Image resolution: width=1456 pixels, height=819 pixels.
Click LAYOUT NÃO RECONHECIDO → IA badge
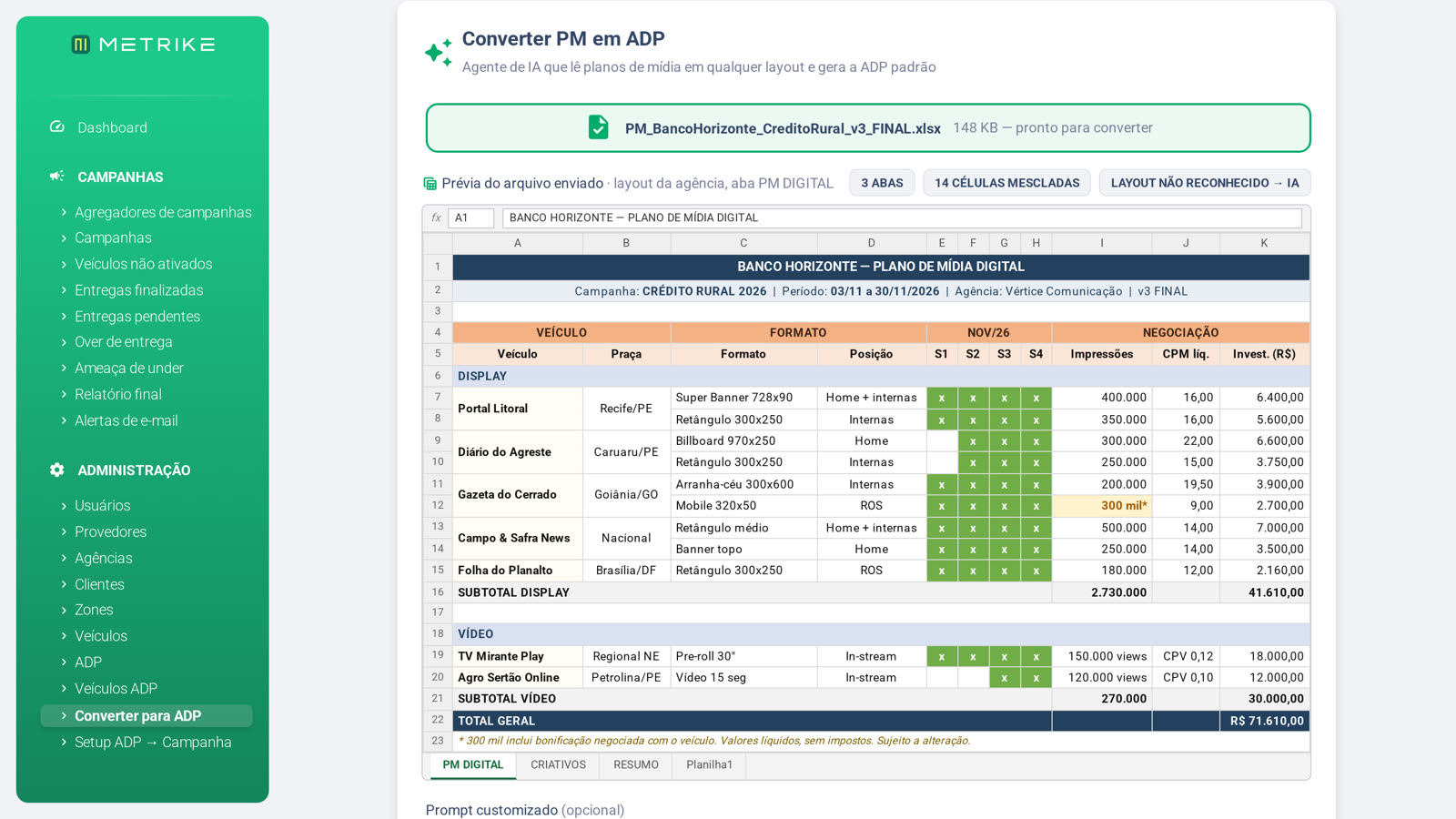(1205, 183)
